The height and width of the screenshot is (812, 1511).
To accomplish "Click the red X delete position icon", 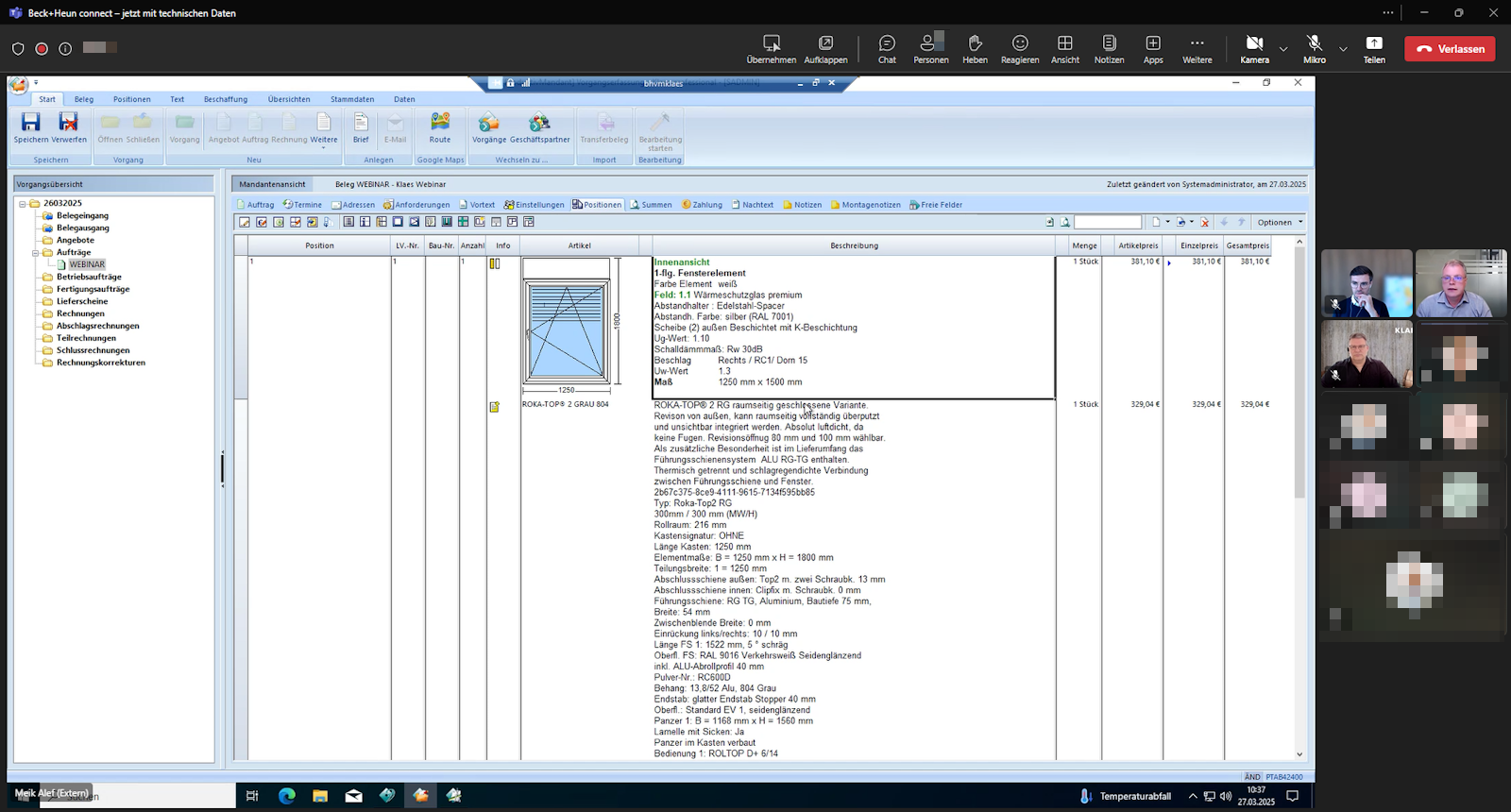I will point(1204,222).
